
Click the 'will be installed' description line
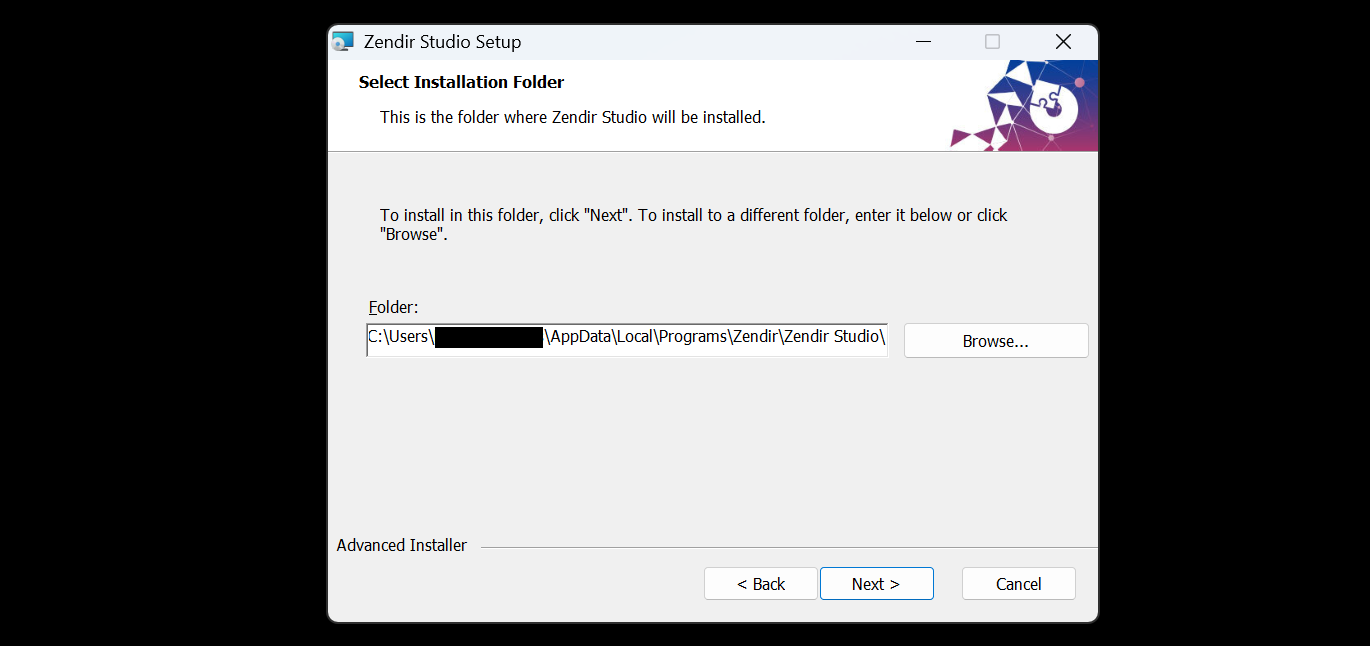(x=573, y=117)
